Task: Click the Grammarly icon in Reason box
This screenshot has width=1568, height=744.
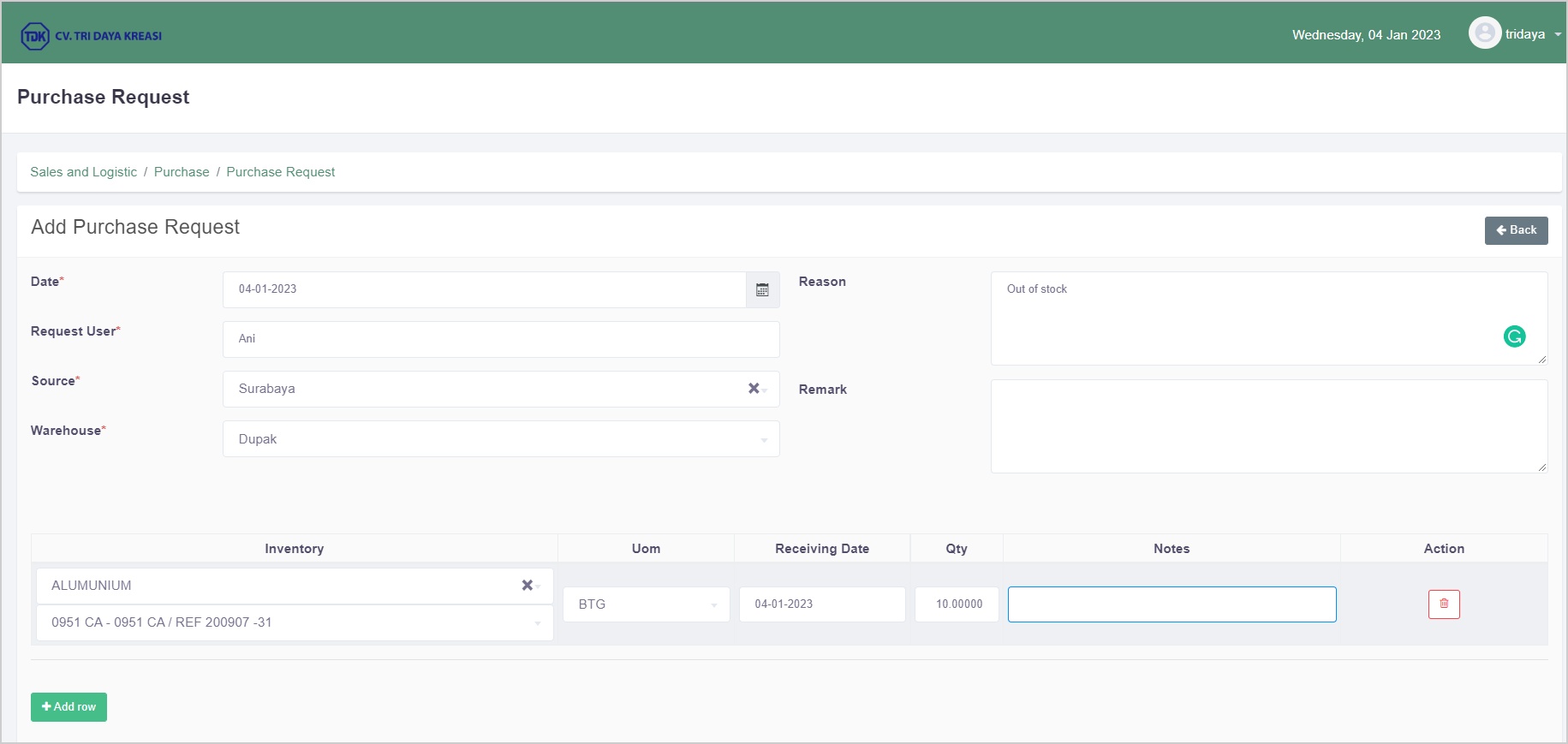Action: [x=1514, y=336]
